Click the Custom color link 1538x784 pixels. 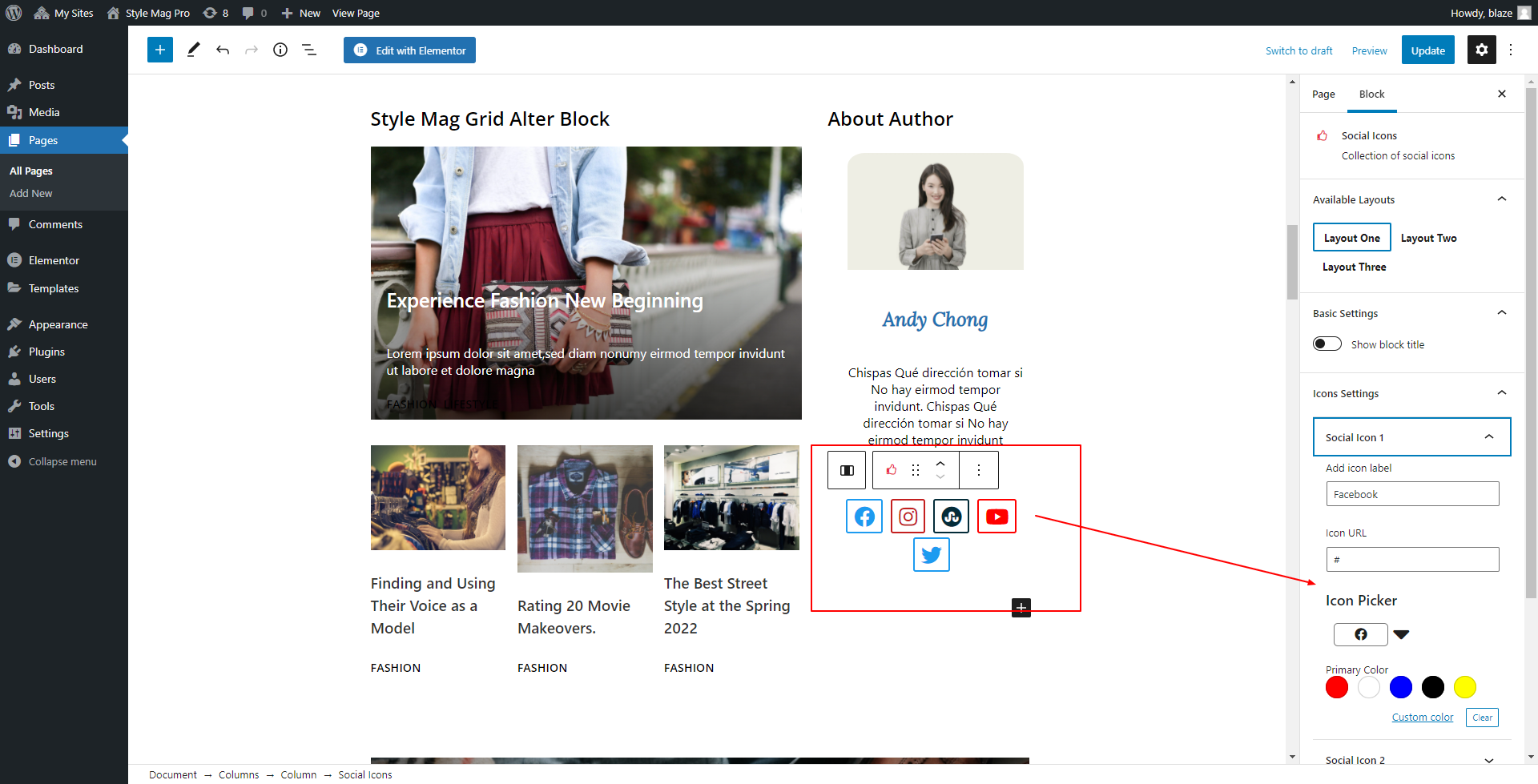(1422, 718)
